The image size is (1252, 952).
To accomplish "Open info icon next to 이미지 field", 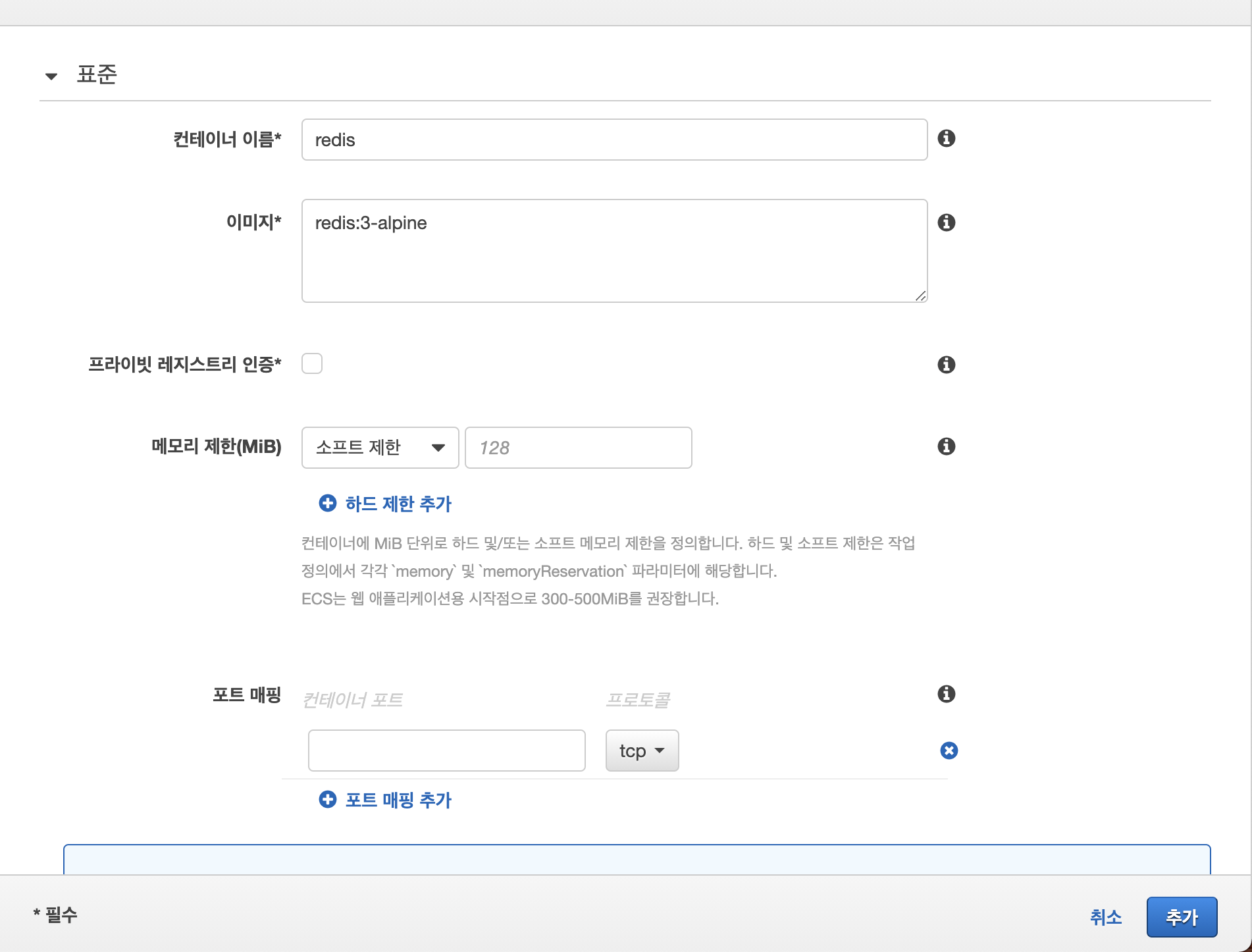I will [946, 223].
